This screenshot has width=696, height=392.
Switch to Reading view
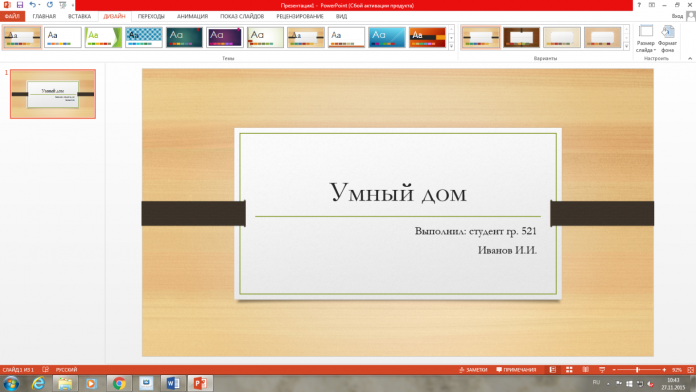[x=585, y=370]
